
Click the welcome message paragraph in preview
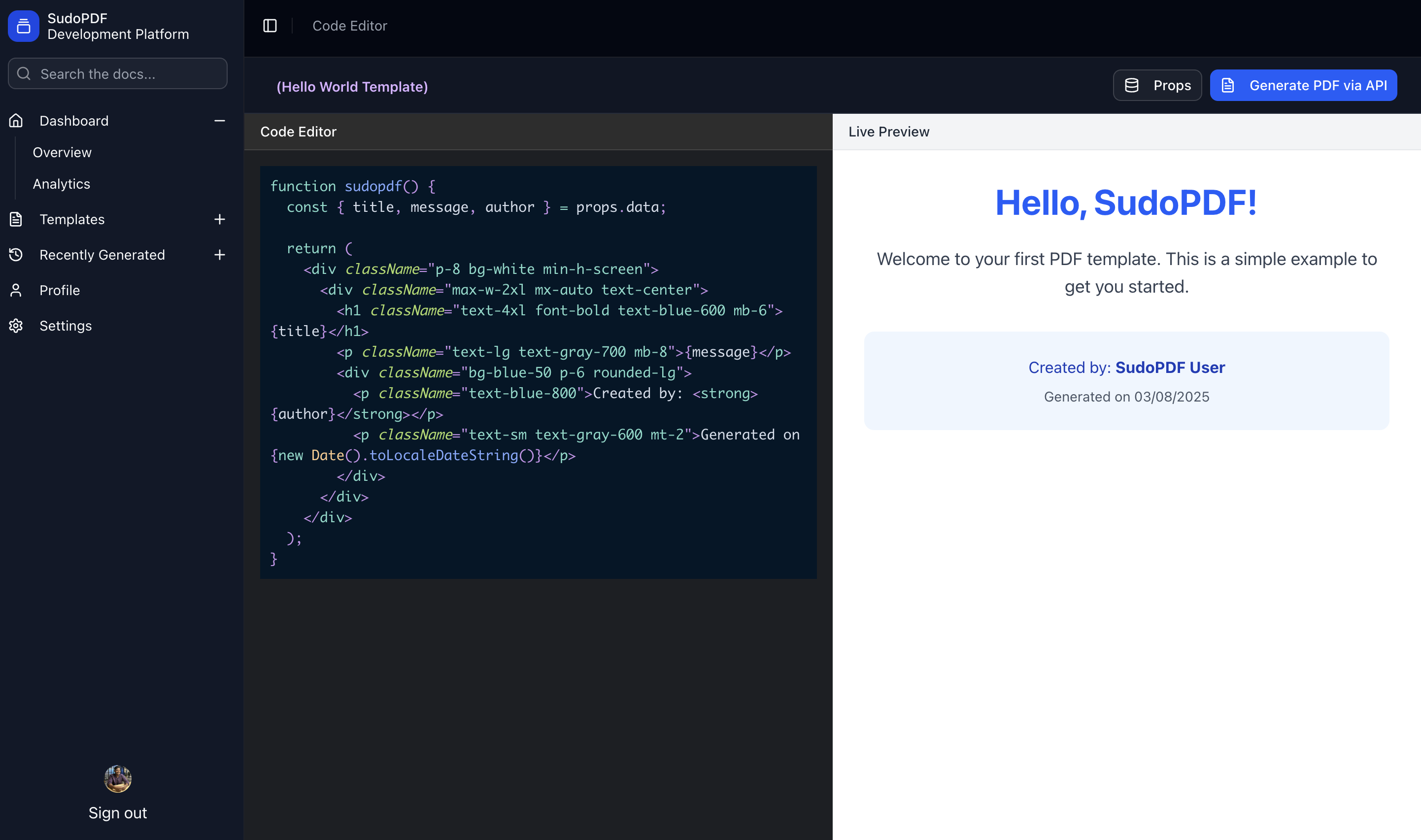point(1126,273)
